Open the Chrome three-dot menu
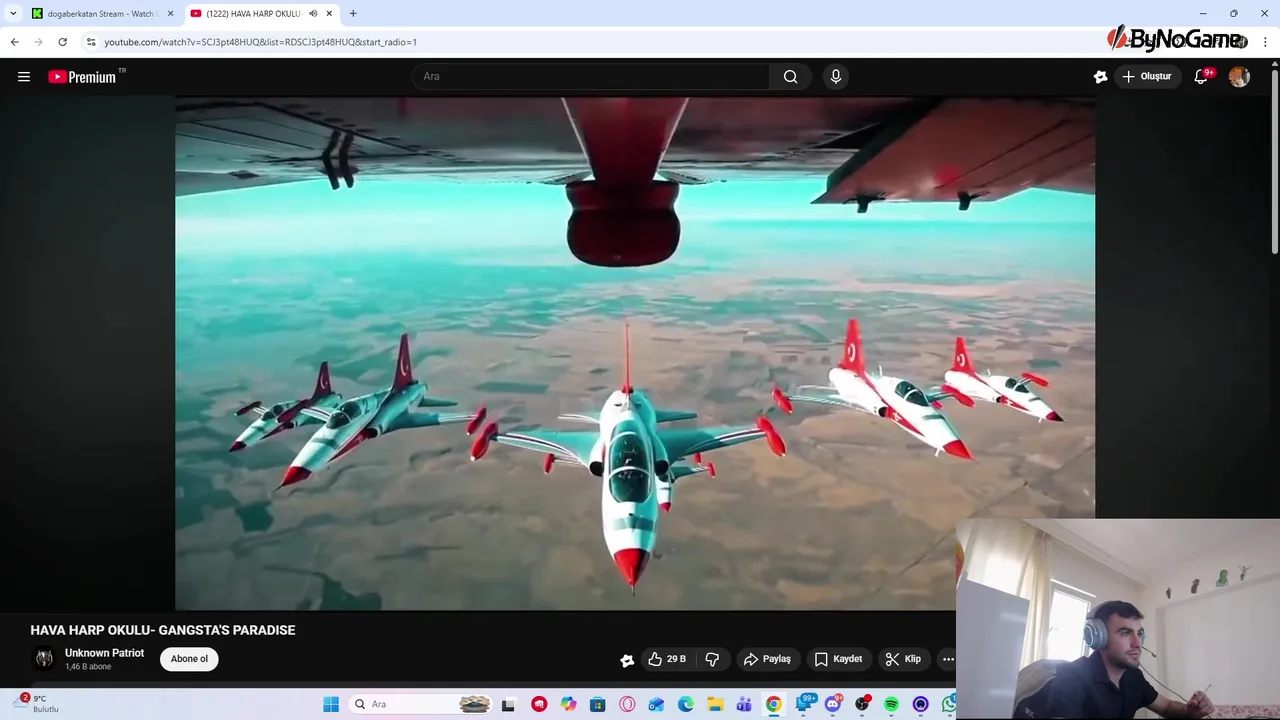Image resolution: width=1280 pixels, height=720 pixels. [1265, 42]
